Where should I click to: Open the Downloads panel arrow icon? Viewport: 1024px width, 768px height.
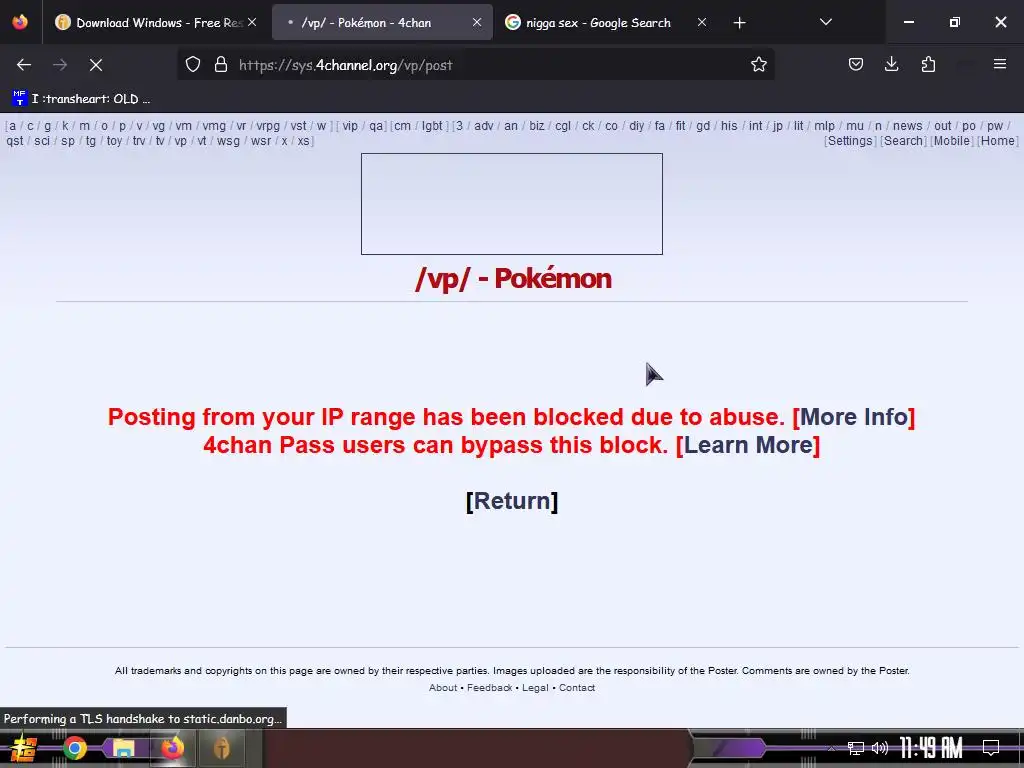point(891,65)
